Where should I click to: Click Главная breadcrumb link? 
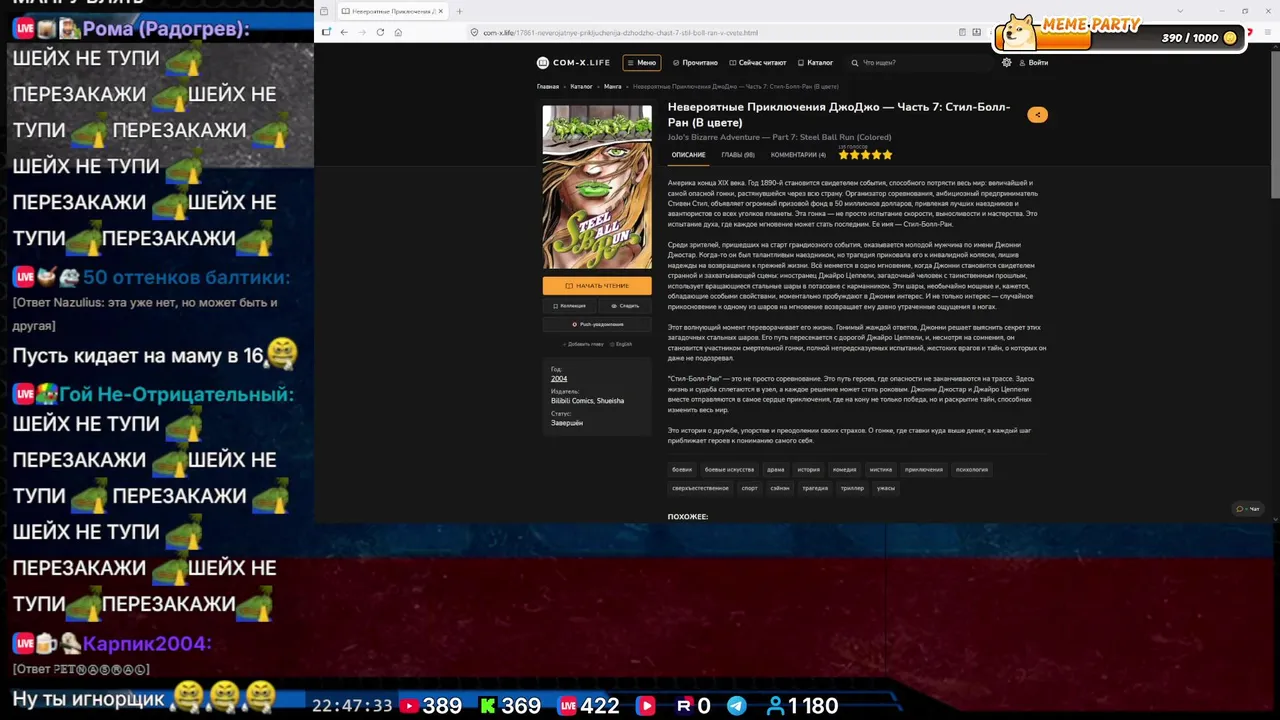coord(548,87)
